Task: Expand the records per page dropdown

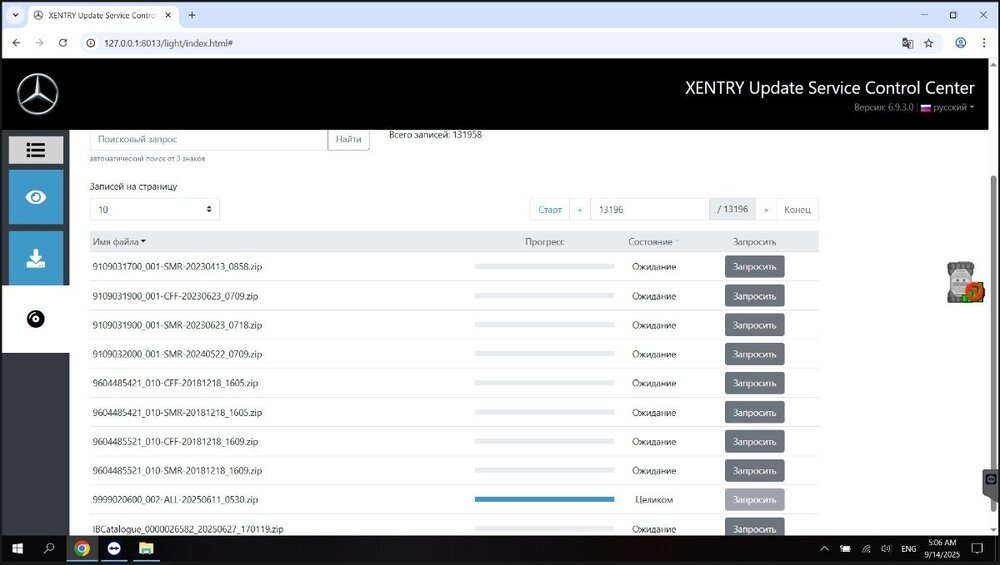Action: coord(154,209)
